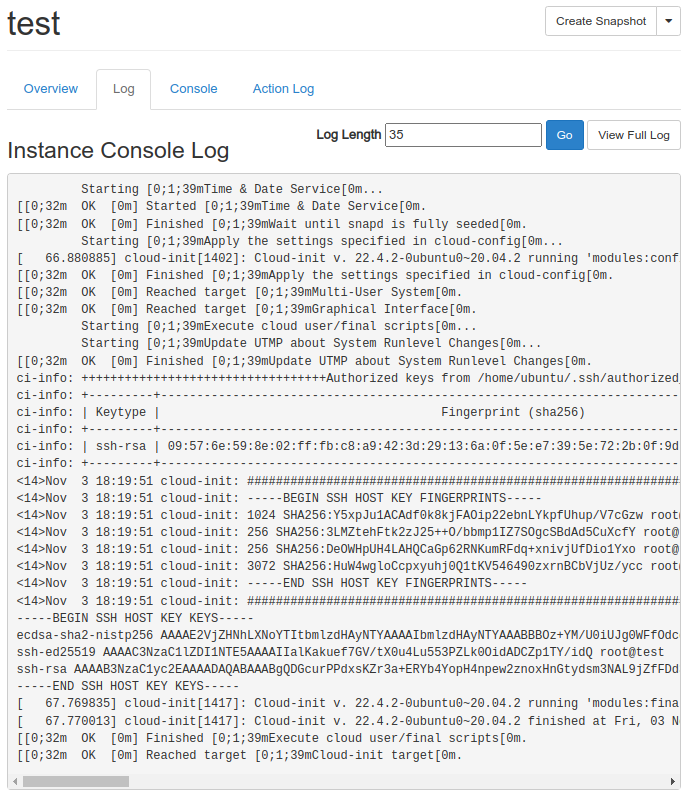Click the Starting Execute cloud user/final scripts line
The image size is (687, 796).
point(279,326)
